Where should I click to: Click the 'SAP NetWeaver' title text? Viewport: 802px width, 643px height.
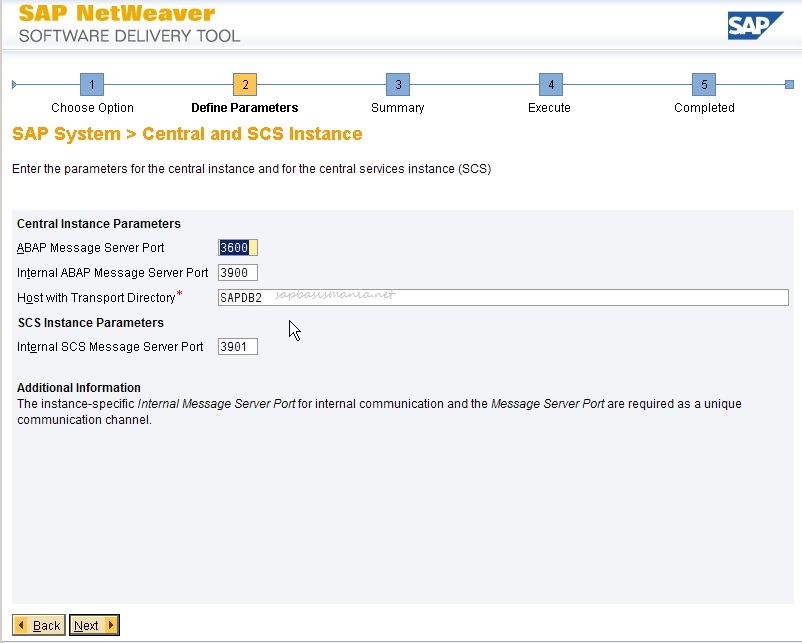click(x=117, y=13)
